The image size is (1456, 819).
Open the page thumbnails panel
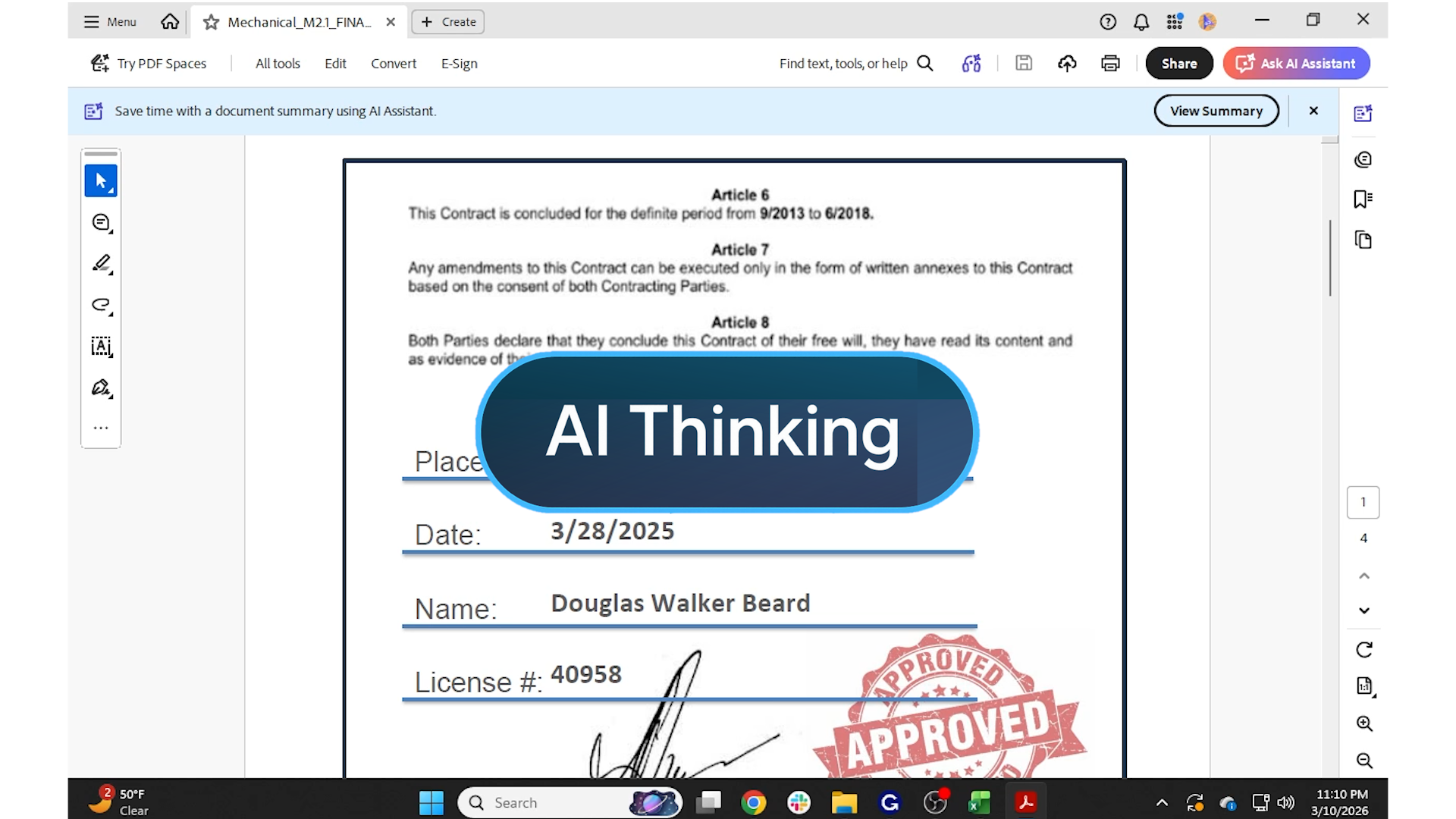[1363, 240]
